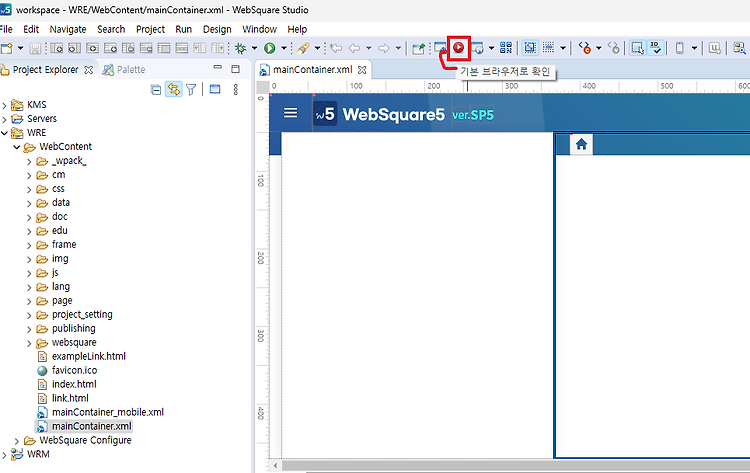750x473 pixels.
Task: Open the Run configurations dropdown arrow
Action: pos(283,48)
